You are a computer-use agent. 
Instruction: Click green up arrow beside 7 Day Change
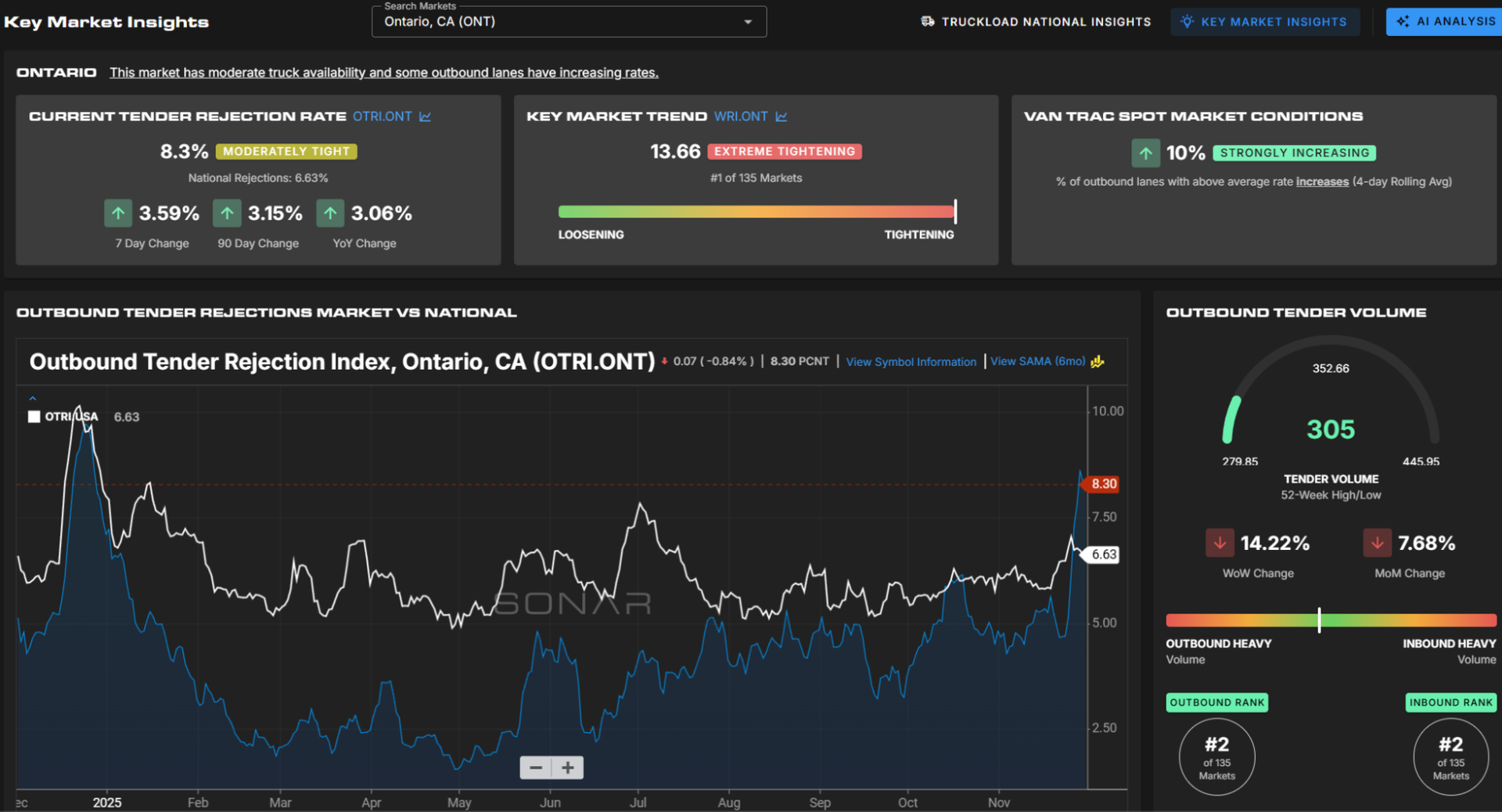pyautogui.click(x=118, y=213)
